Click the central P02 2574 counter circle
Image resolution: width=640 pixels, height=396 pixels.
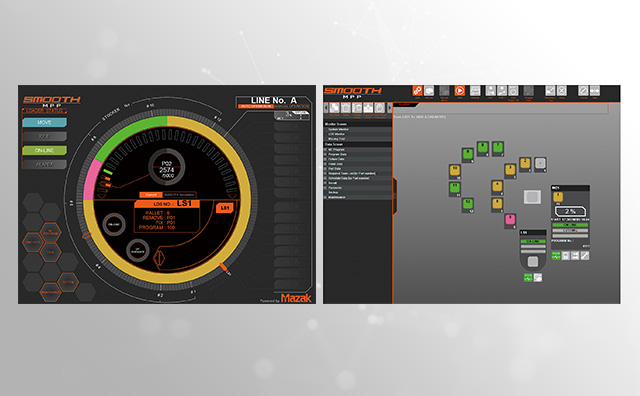click(x=167, y=168)
